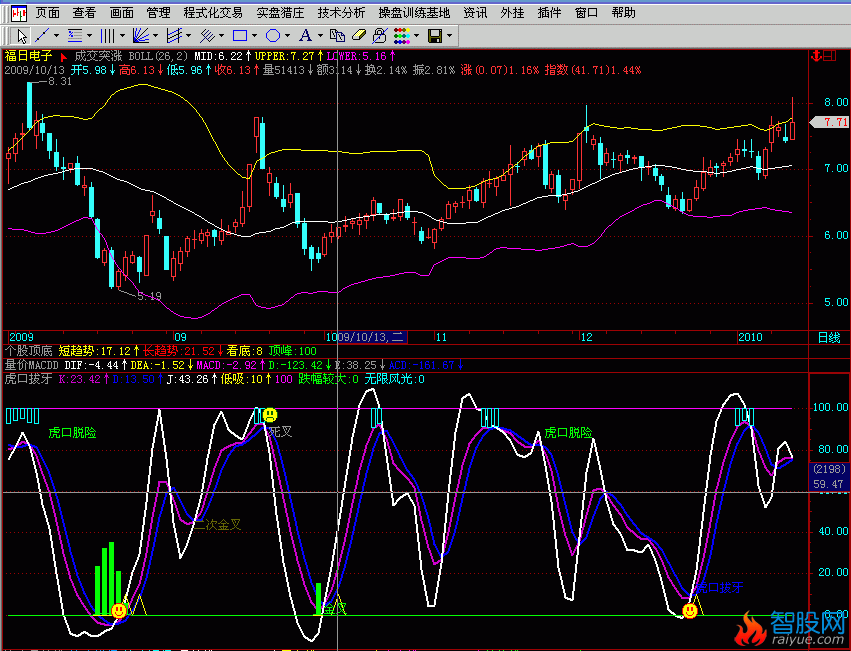
Task: Open the 操盘训练基地 menu
Action: pyautogui.click(x=415, y=12)
